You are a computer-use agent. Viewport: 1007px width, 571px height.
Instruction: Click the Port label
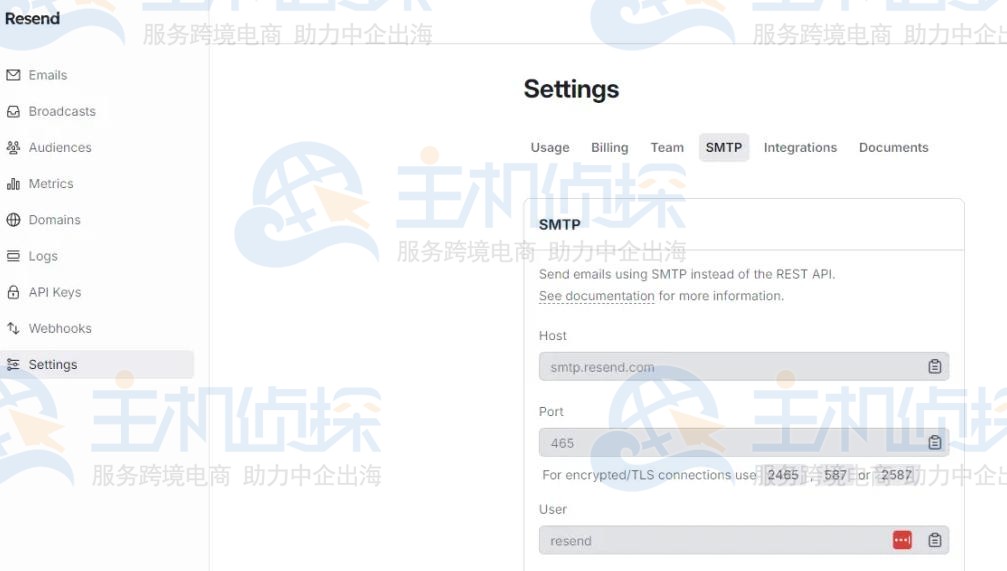point(551,412)
